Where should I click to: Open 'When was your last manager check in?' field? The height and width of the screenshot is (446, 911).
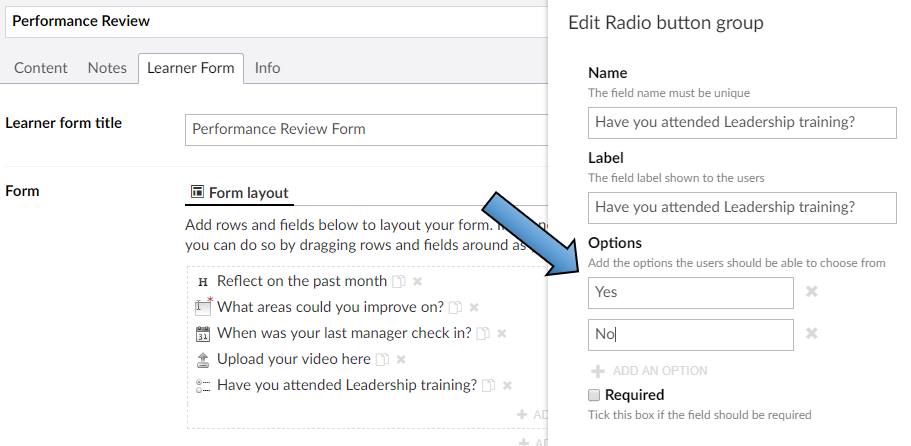(344, 333)
